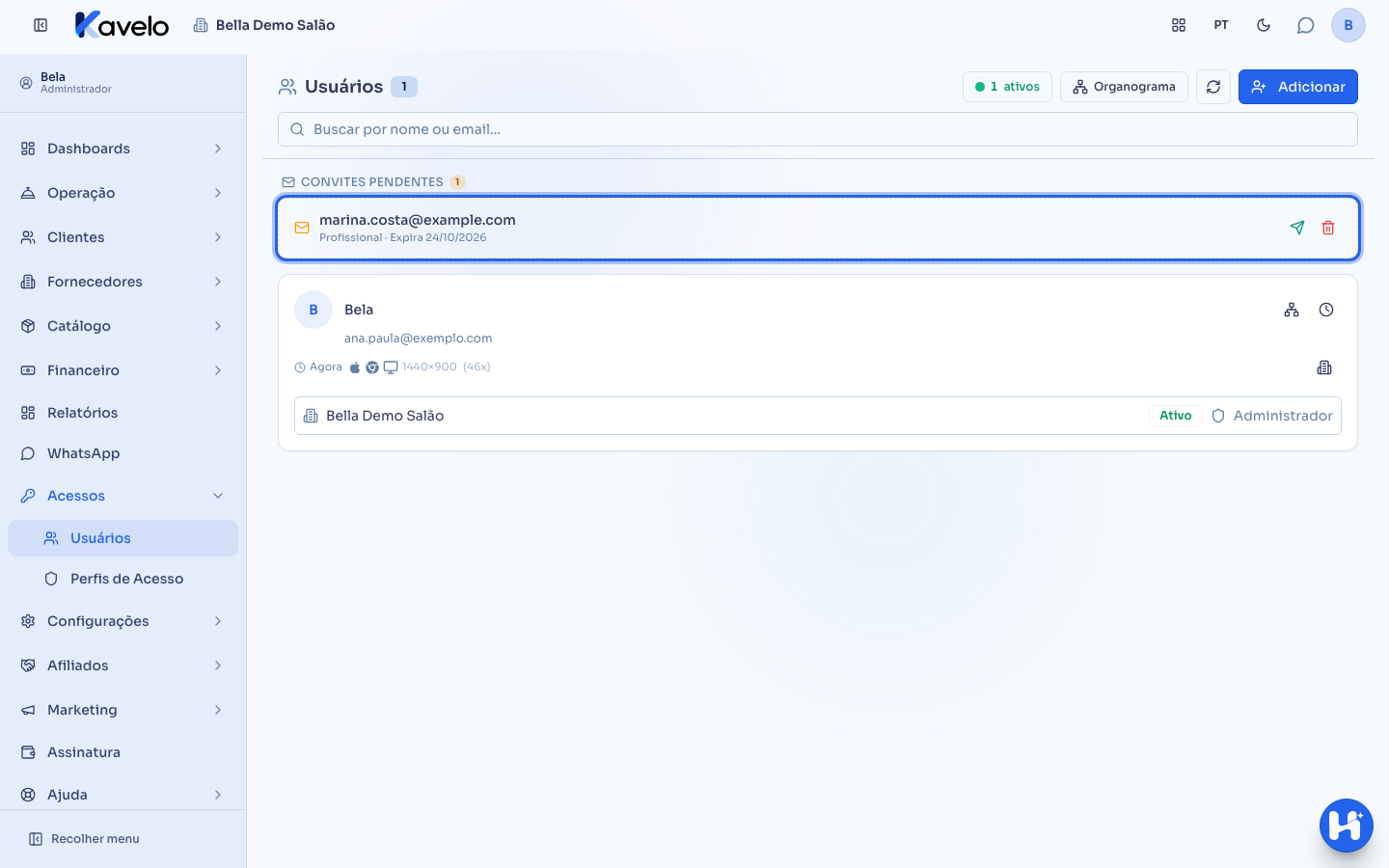Expand the Catálogo menu
This screenshot has width=1389, height=868.
tap(123, 326)
